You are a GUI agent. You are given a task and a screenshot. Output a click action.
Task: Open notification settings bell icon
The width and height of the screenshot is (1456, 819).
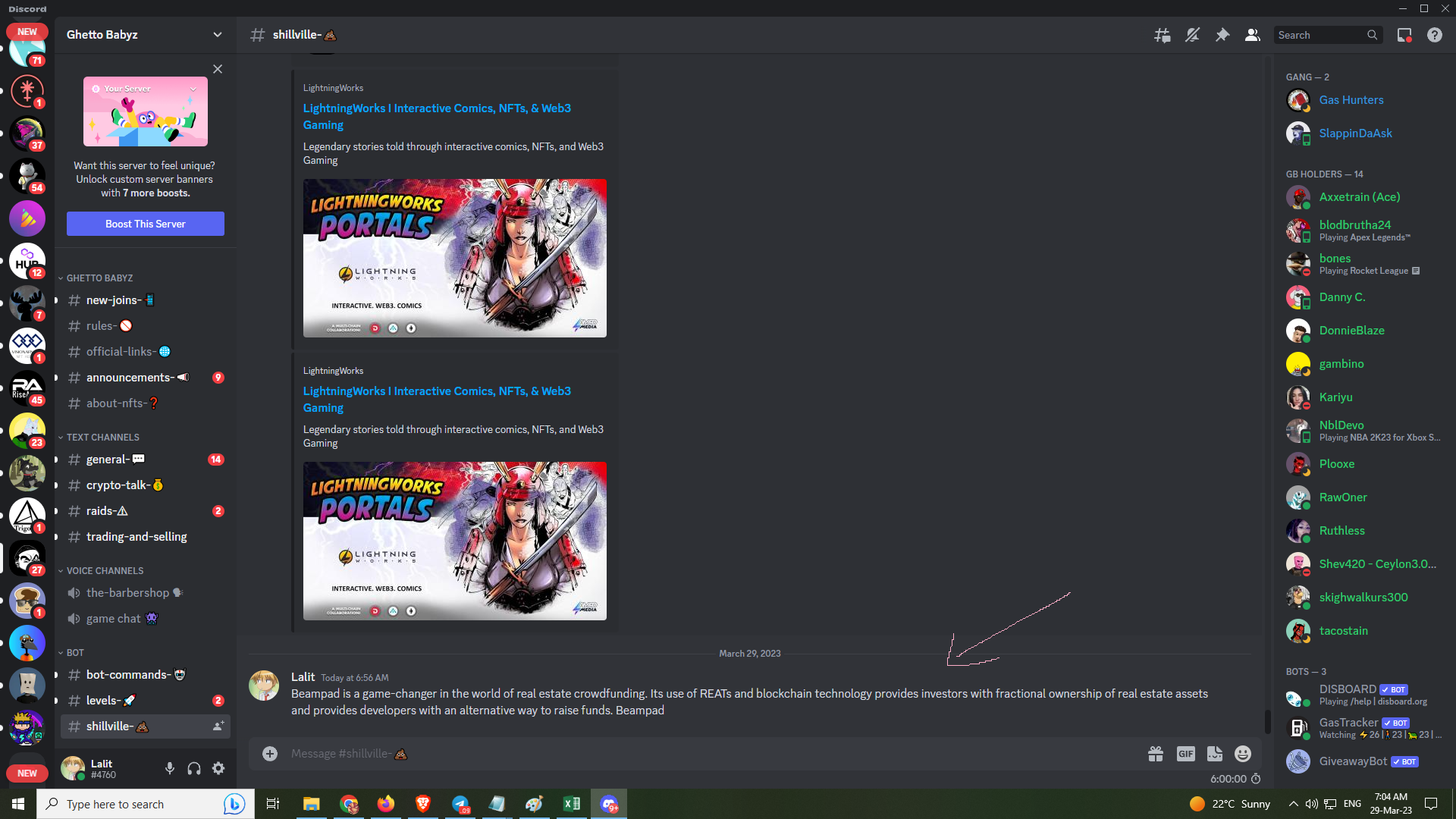click(1192, 35)
